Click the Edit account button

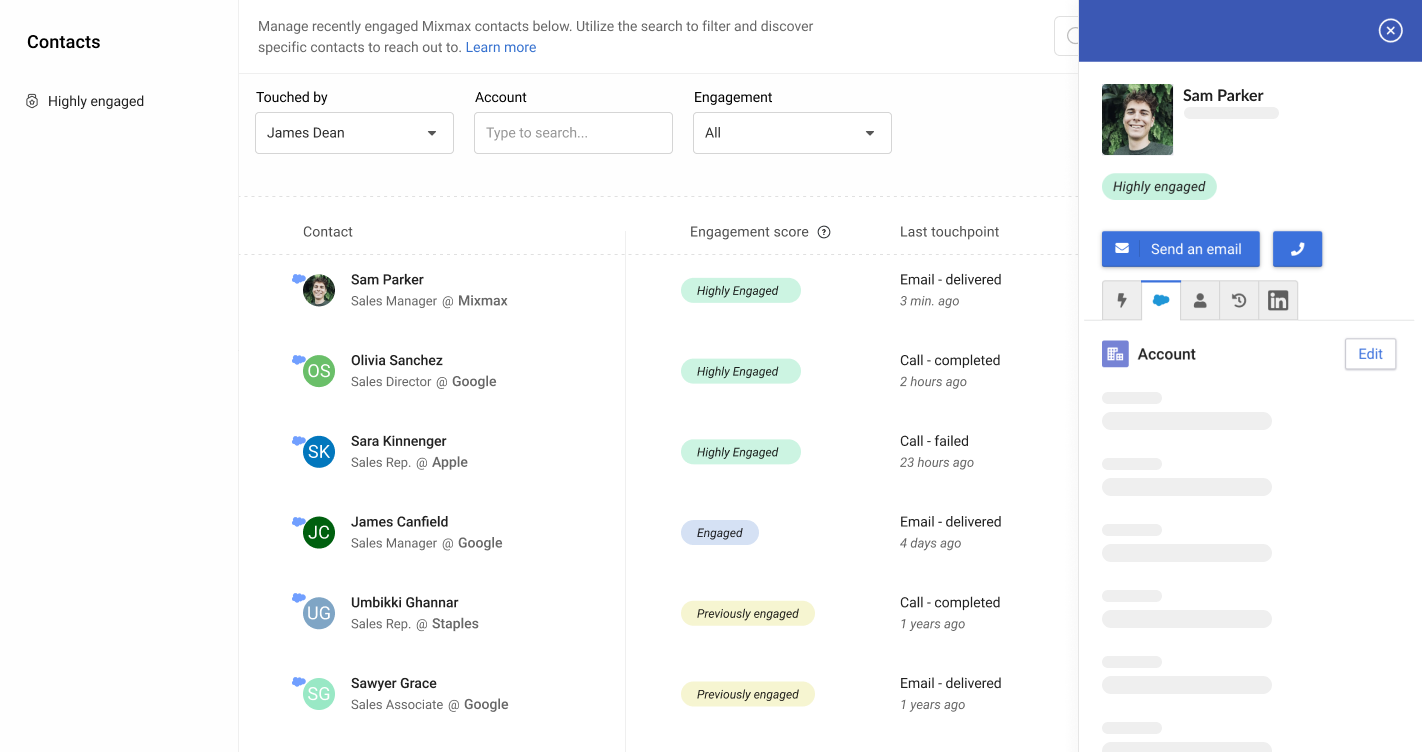[x=1370, y=354]
